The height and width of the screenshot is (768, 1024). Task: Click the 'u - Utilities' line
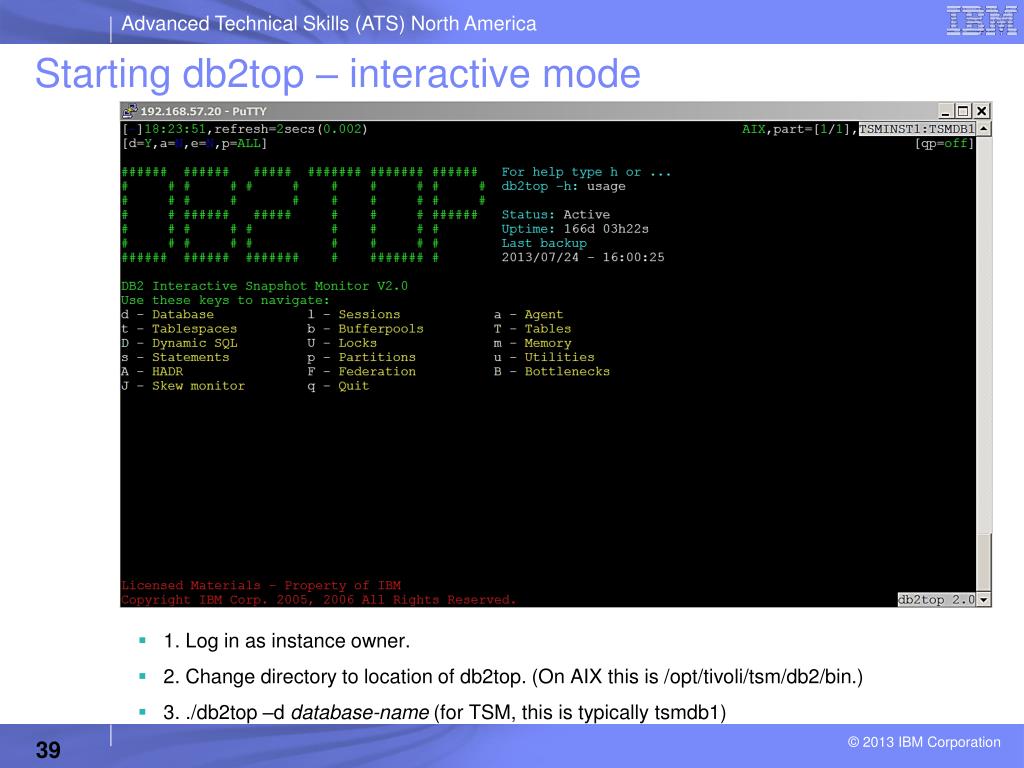pos(544,357)
